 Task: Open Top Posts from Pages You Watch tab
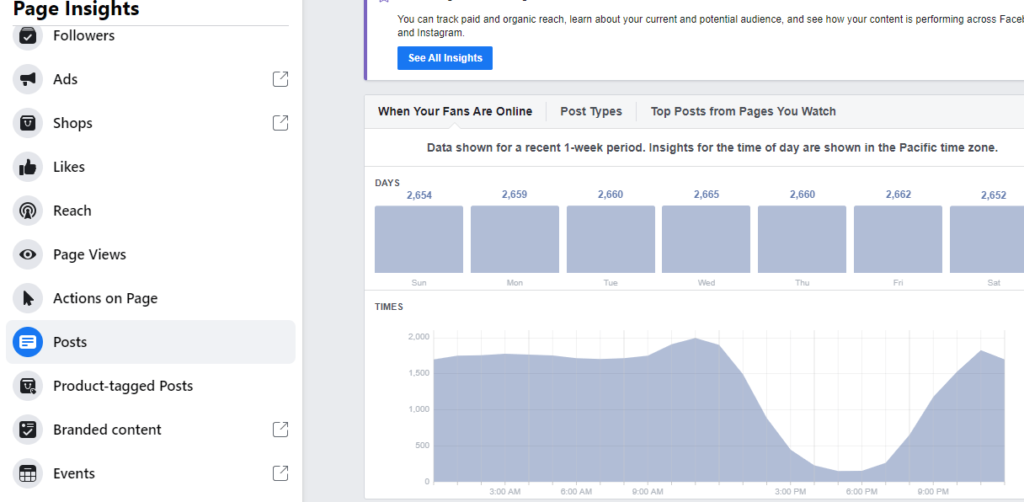pos(743,111)
